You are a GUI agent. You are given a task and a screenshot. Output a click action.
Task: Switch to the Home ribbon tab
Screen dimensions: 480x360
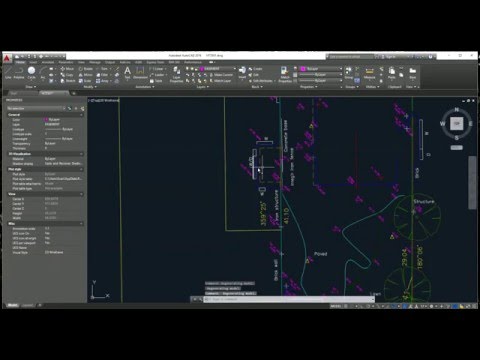coord(20,62)
